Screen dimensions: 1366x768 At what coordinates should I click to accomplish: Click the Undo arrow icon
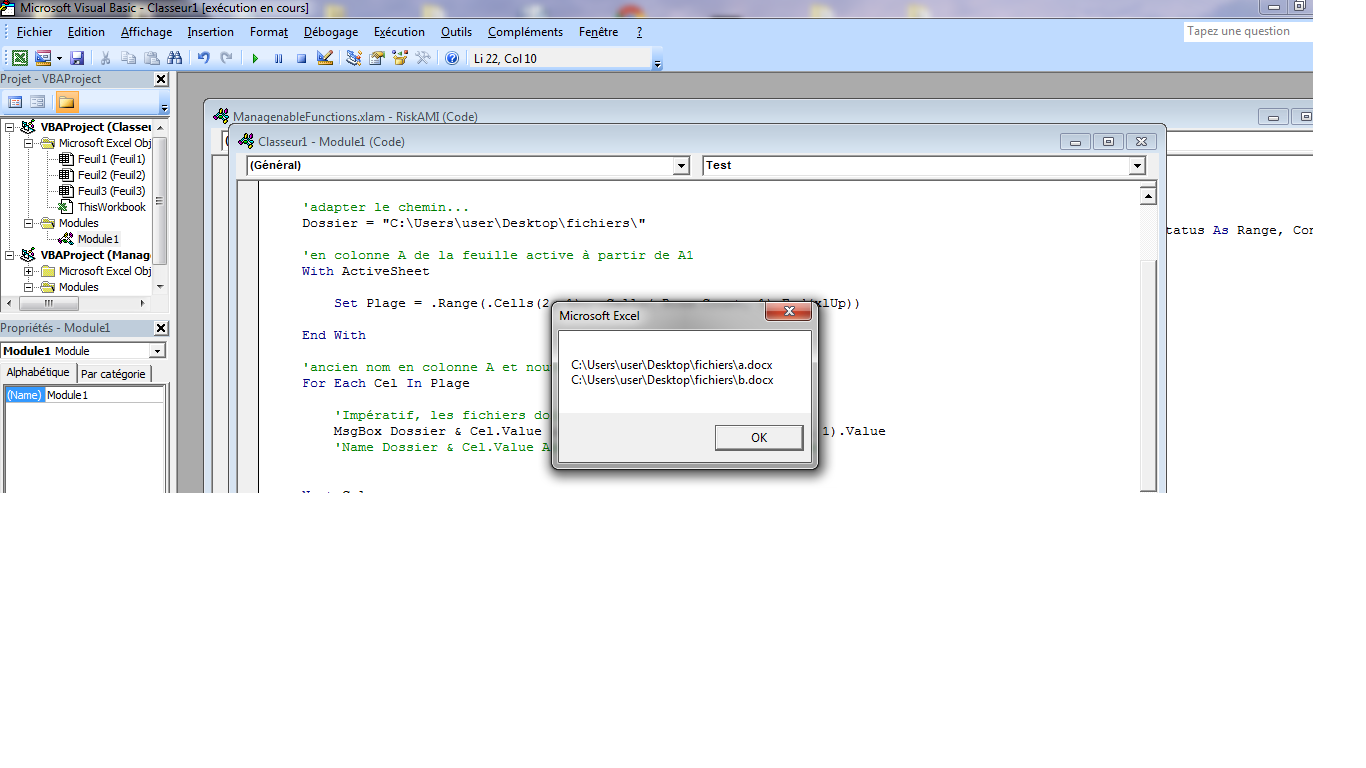[203, 58]
